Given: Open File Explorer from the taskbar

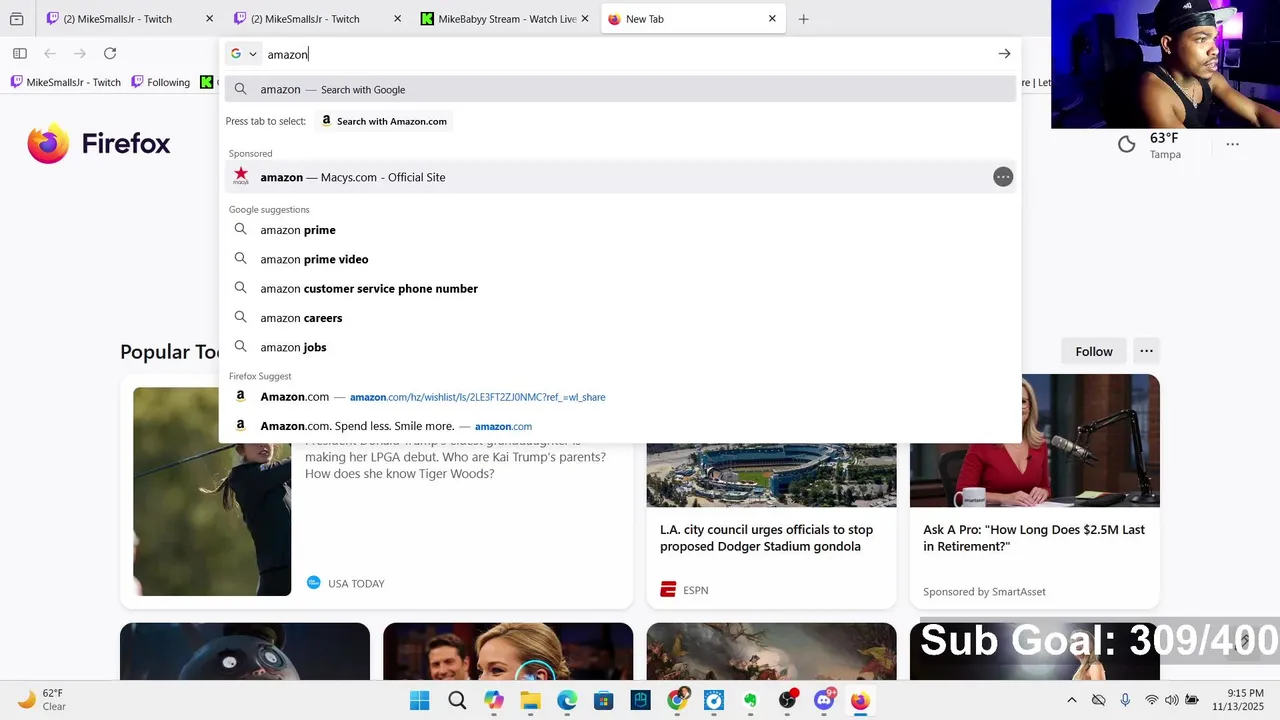Looking at the screenshot, I should tap(530, 700).
